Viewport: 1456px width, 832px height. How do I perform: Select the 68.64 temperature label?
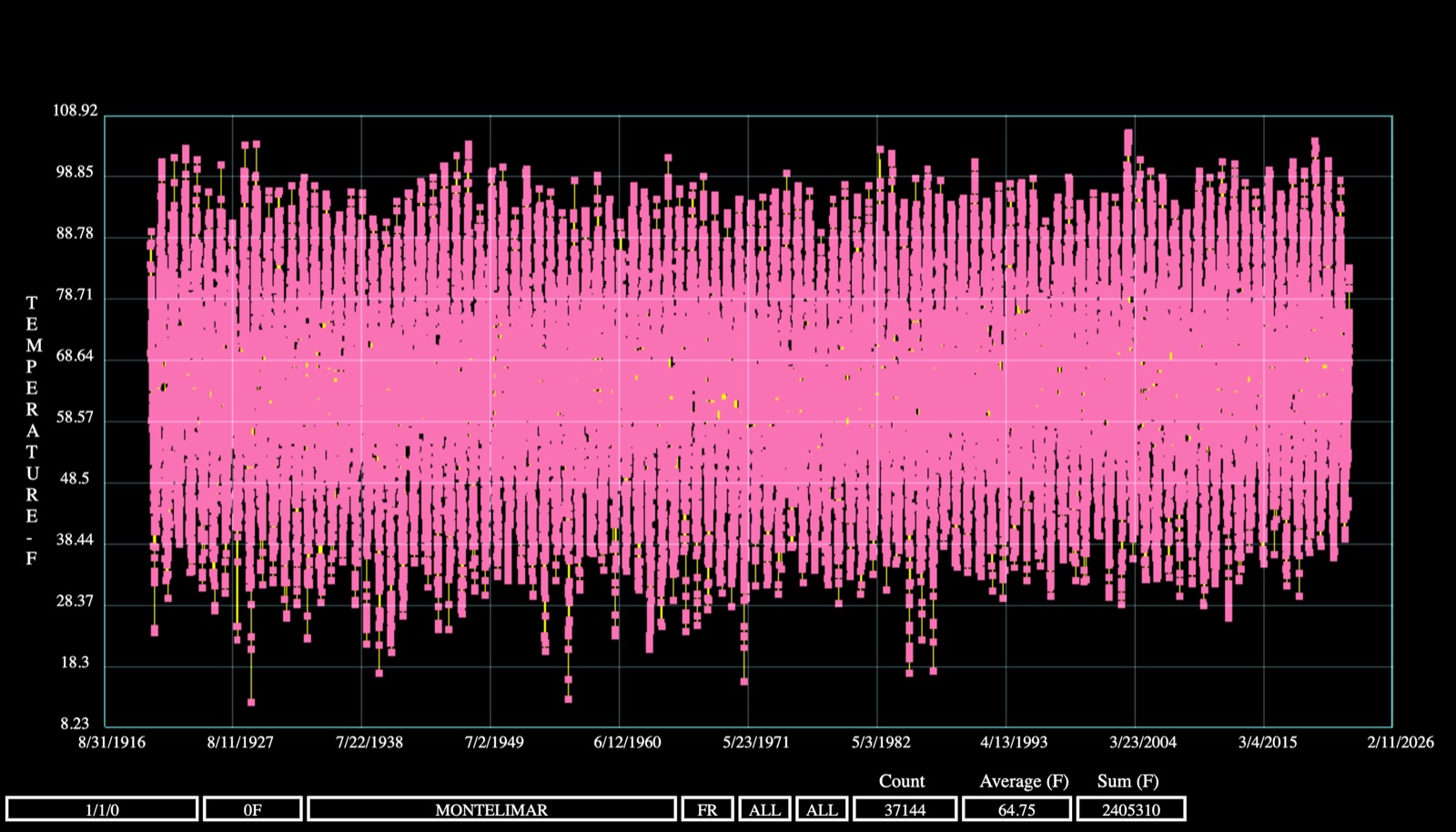(x=75, y=356)
